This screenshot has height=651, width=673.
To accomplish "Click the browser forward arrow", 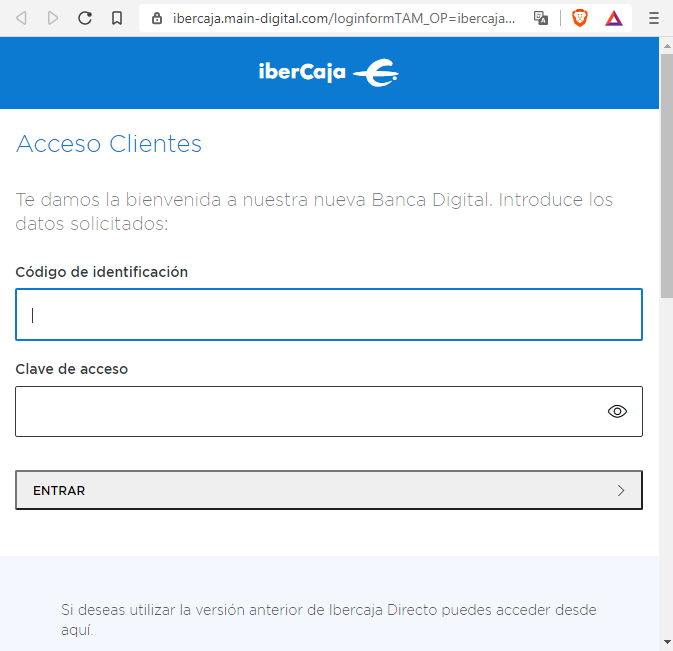I will pos(53,18).
